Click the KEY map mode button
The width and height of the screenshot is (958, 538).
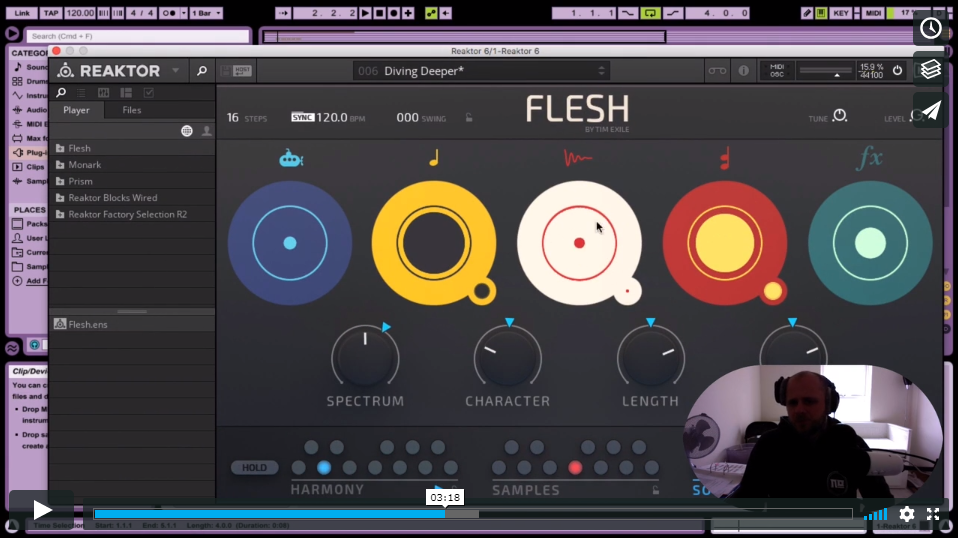pyautogui.click(x=841, y=13)
